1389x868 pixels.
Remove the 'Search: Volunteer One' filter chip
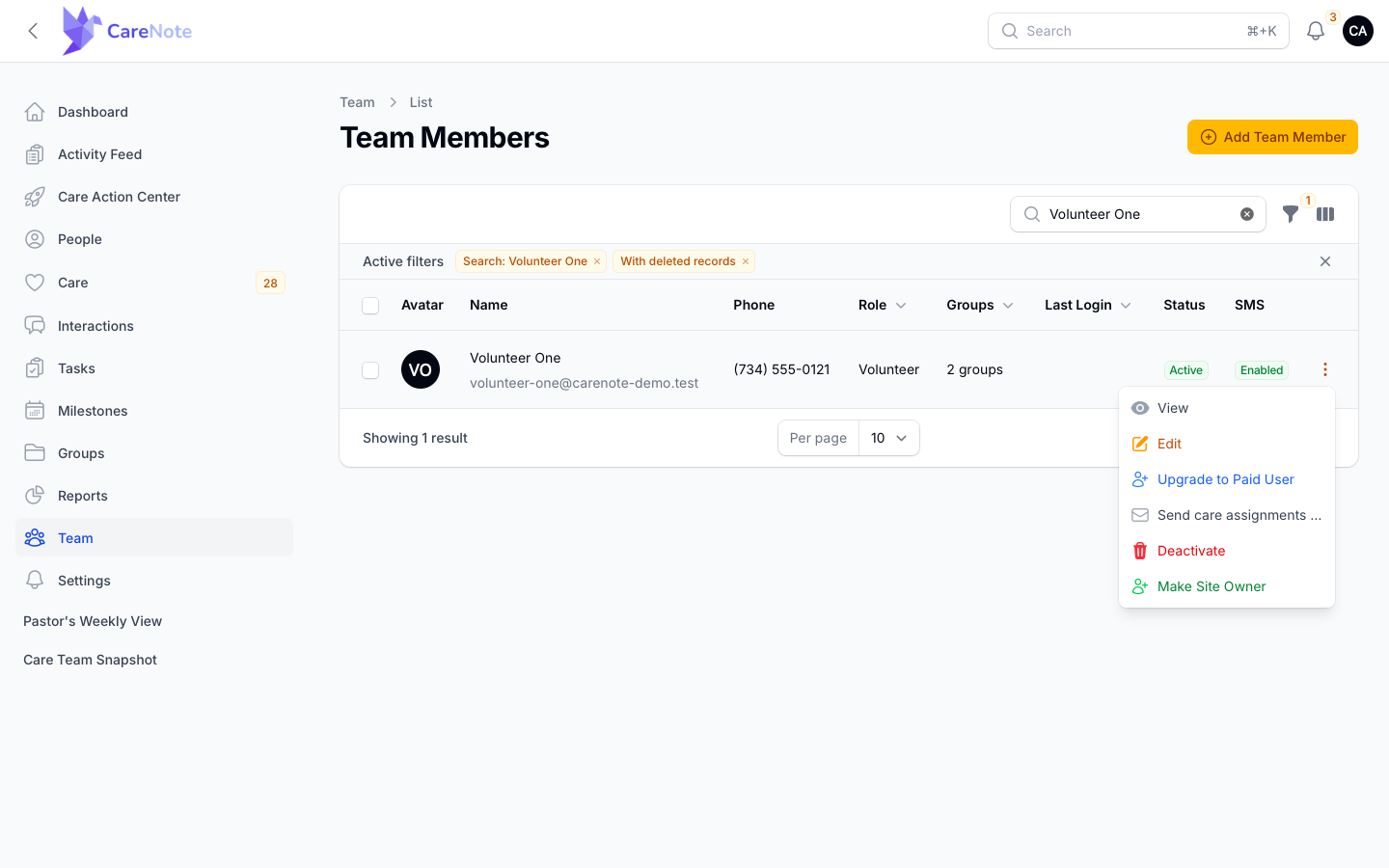pos(597,261)
